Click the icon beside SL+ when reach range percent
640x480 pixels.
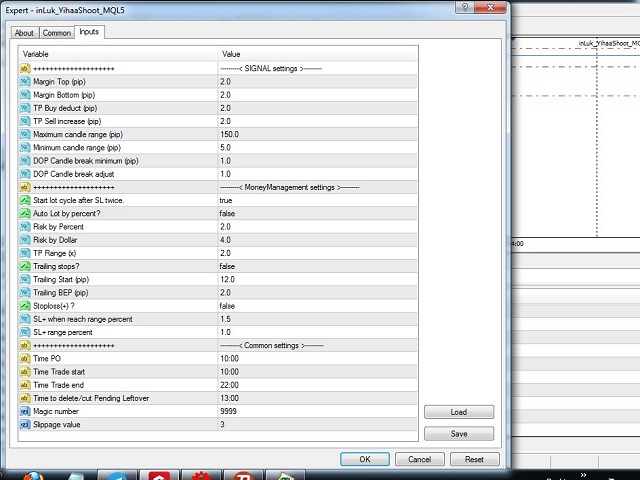tap(25, 319)
